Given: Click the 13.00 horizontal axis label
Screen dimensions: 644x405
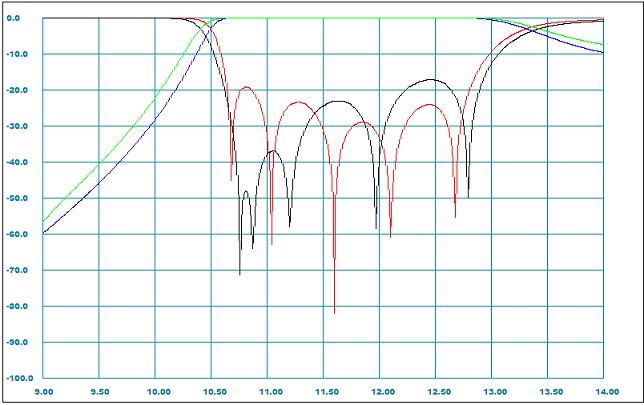Looking at the screenshot, I should coord(491,393).
